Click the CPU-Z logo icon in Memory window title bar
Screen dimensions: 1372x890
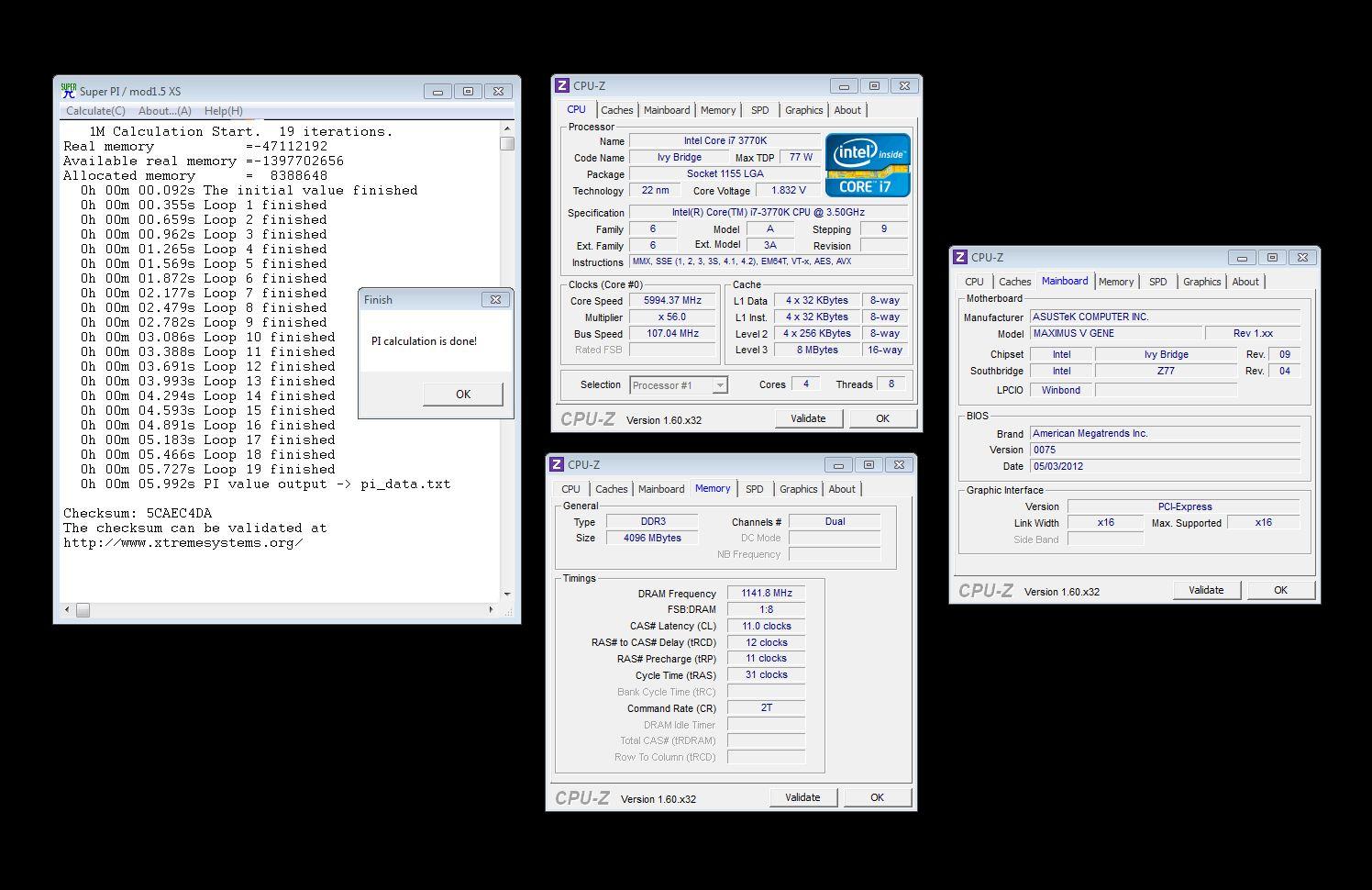click(557, 464)
